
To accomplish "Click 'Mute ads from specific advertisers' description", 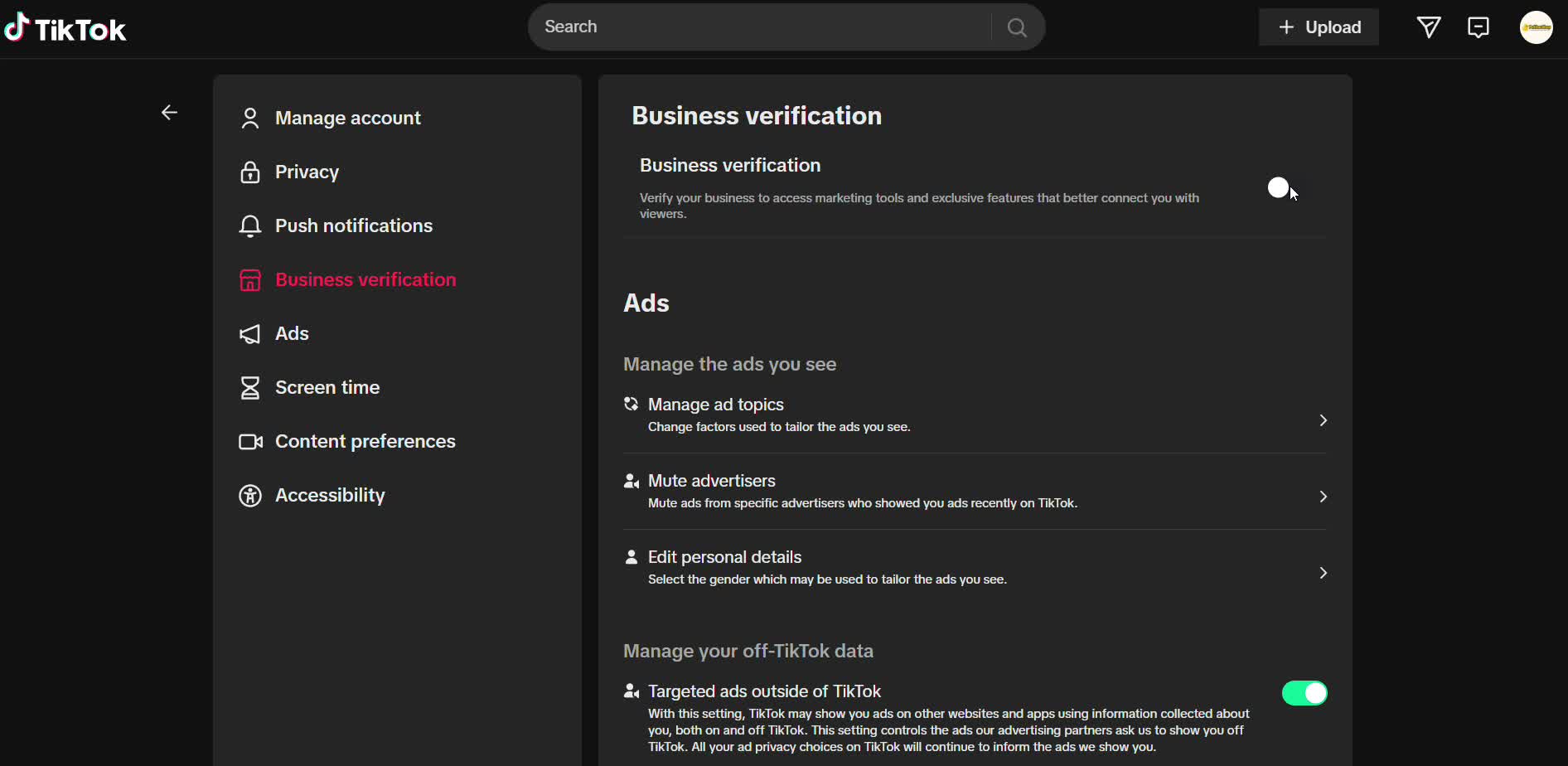I will [x=863, y=503].
